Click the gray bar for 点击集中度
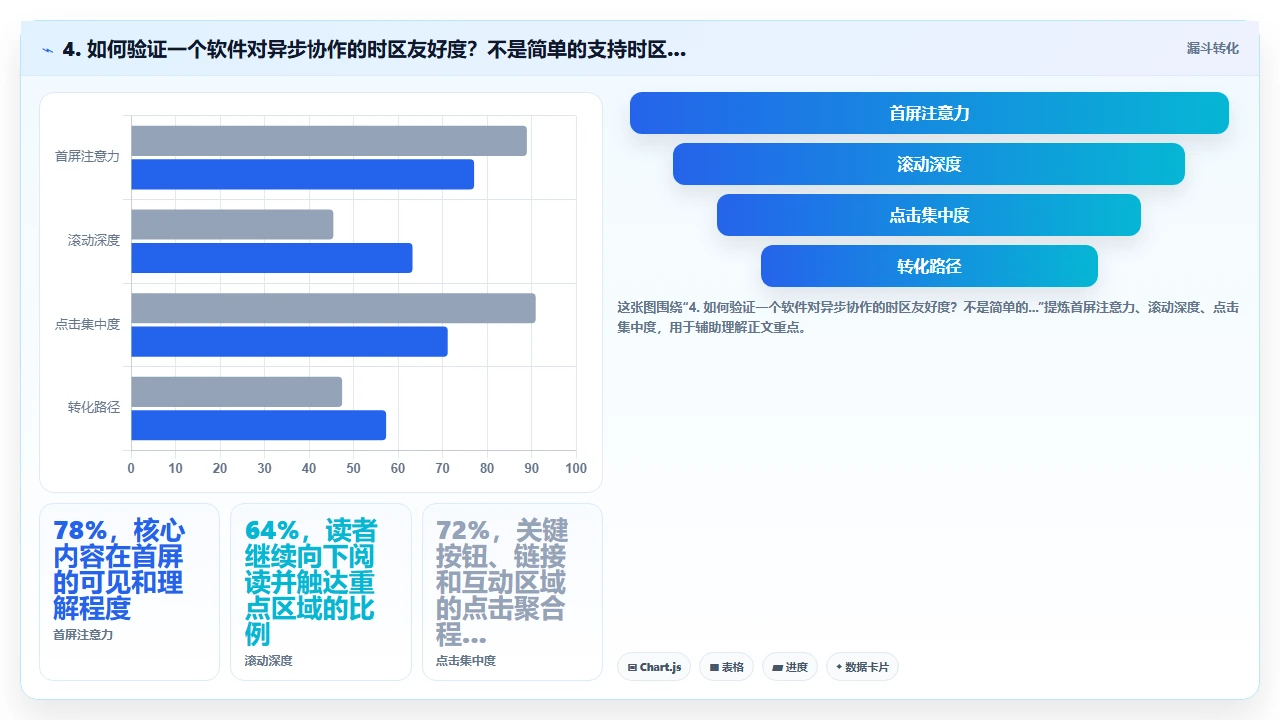Image resolution: width=1280 pixels, height=720 pixels. [333, 308]
